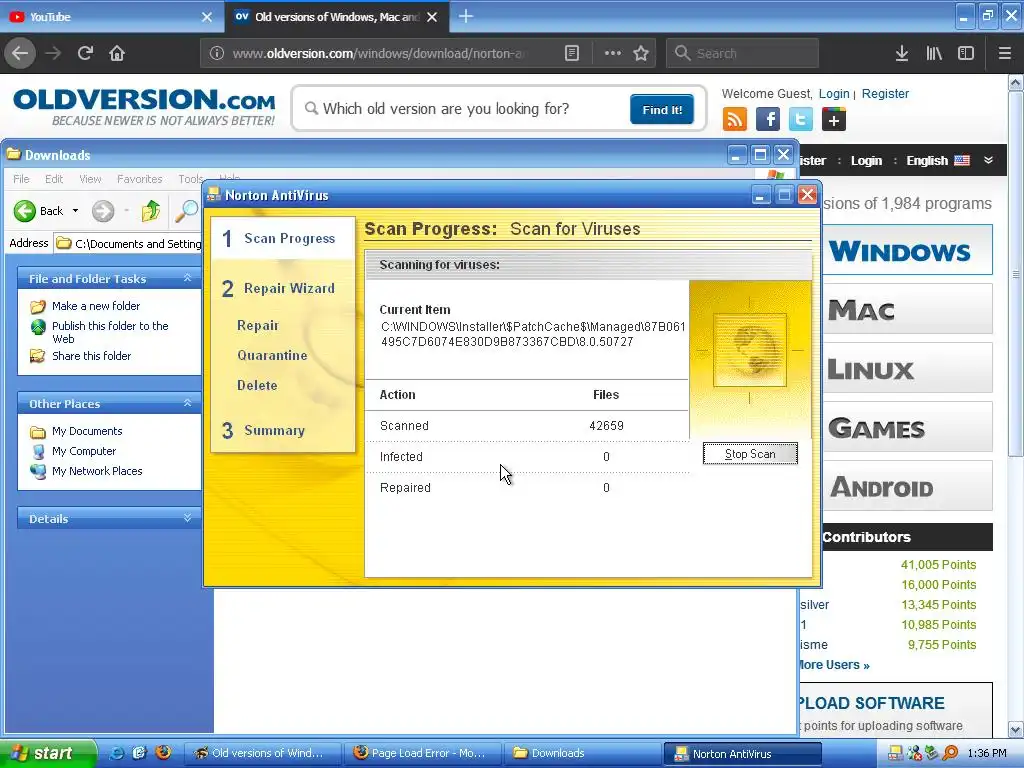This screenshot has width=1024, height=768.
Task: Click the Google Plus icon on OldVersion
Action: tap(833, 120)
